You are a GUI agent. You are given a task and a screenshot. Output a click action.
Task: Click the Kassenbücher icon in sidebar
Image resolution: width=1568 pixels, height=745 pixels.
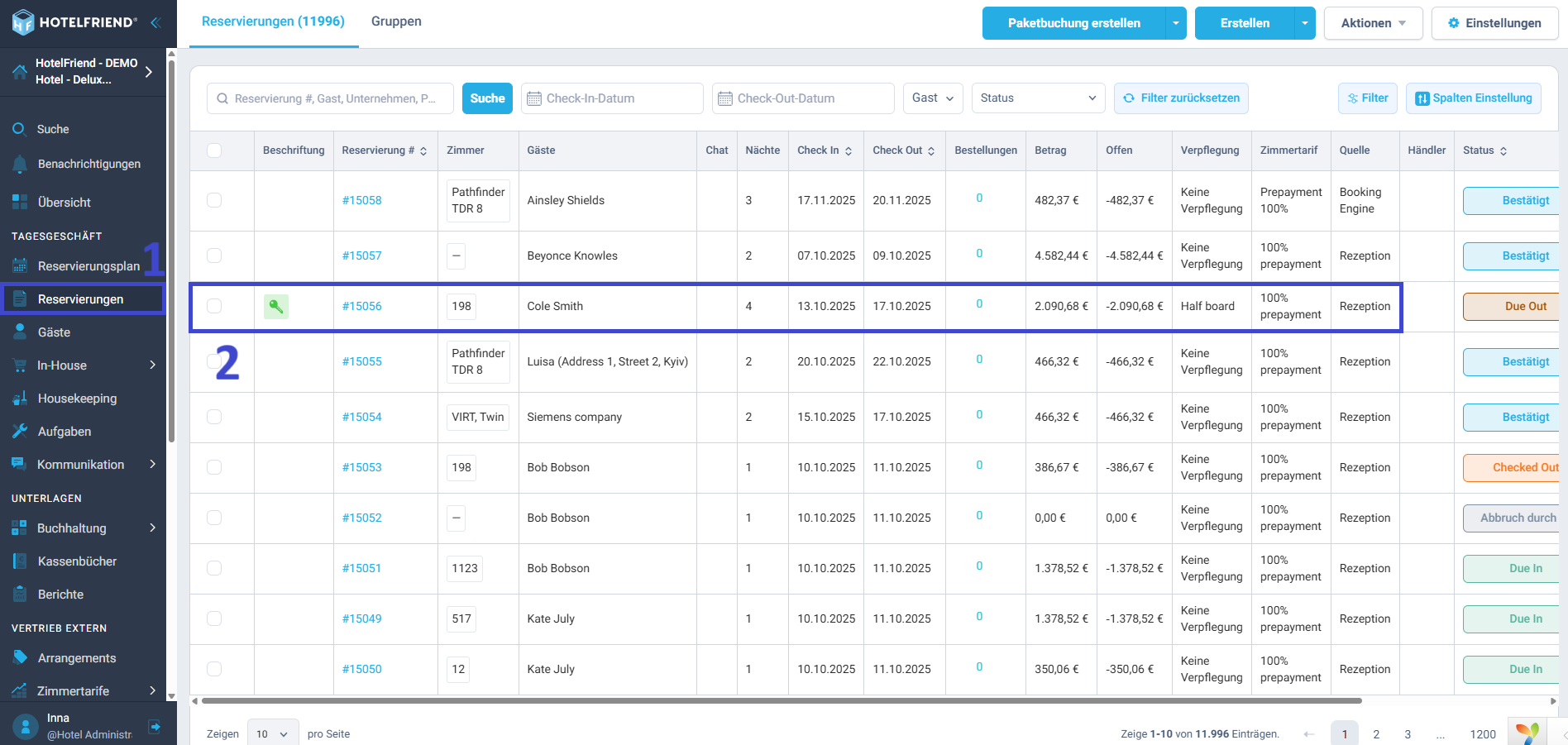(20, 561)
